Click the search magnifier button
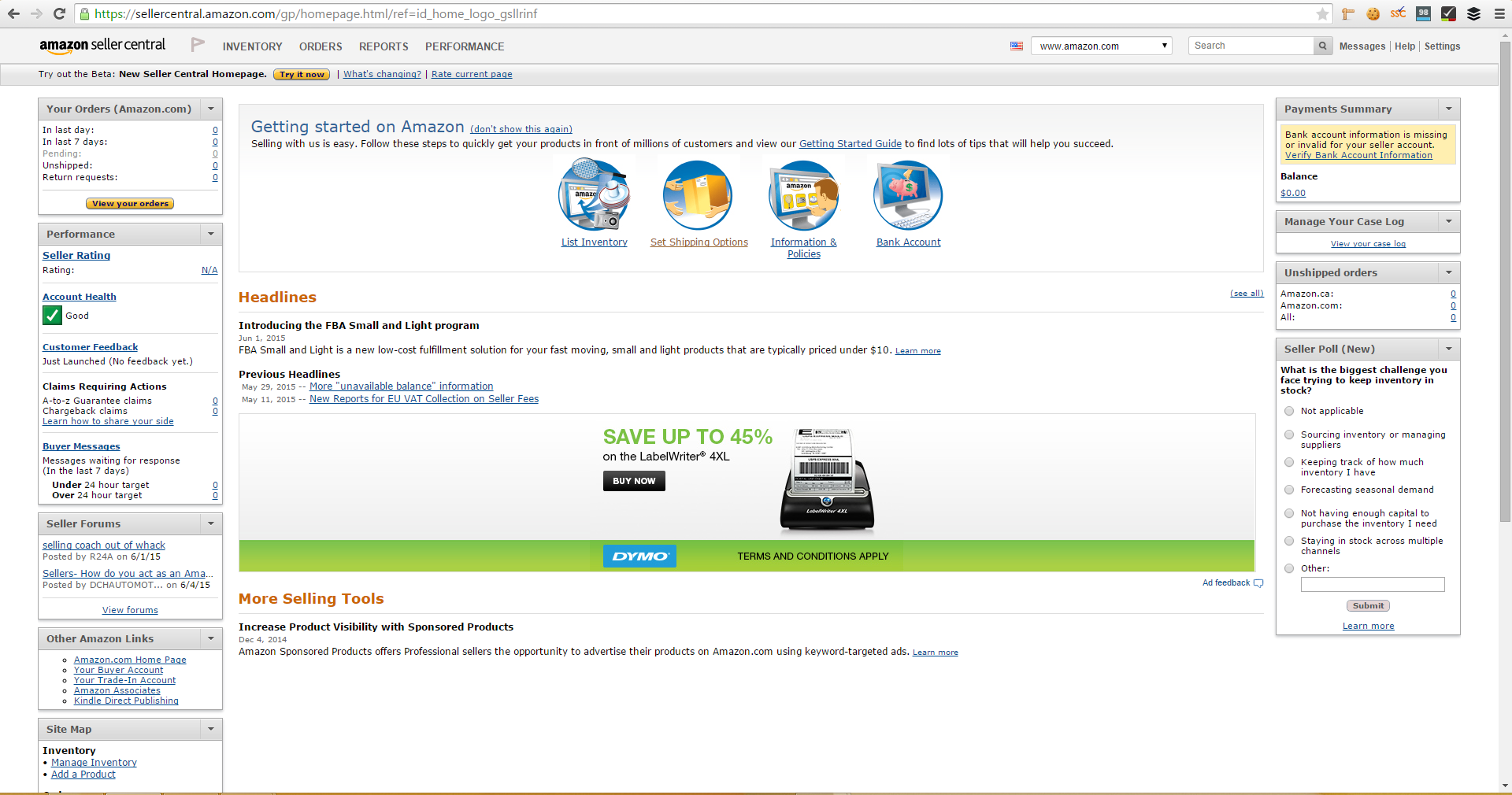 tap(1323, 46)
